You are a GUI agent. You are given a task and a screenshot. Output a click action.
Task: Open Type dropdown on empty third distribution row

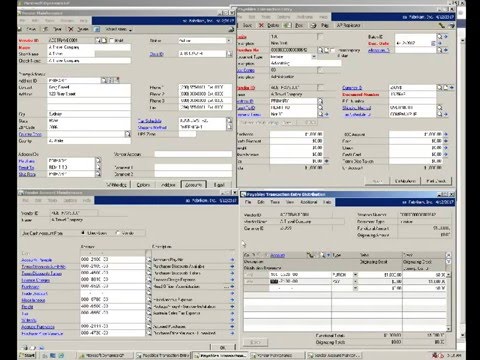point(355,288)
